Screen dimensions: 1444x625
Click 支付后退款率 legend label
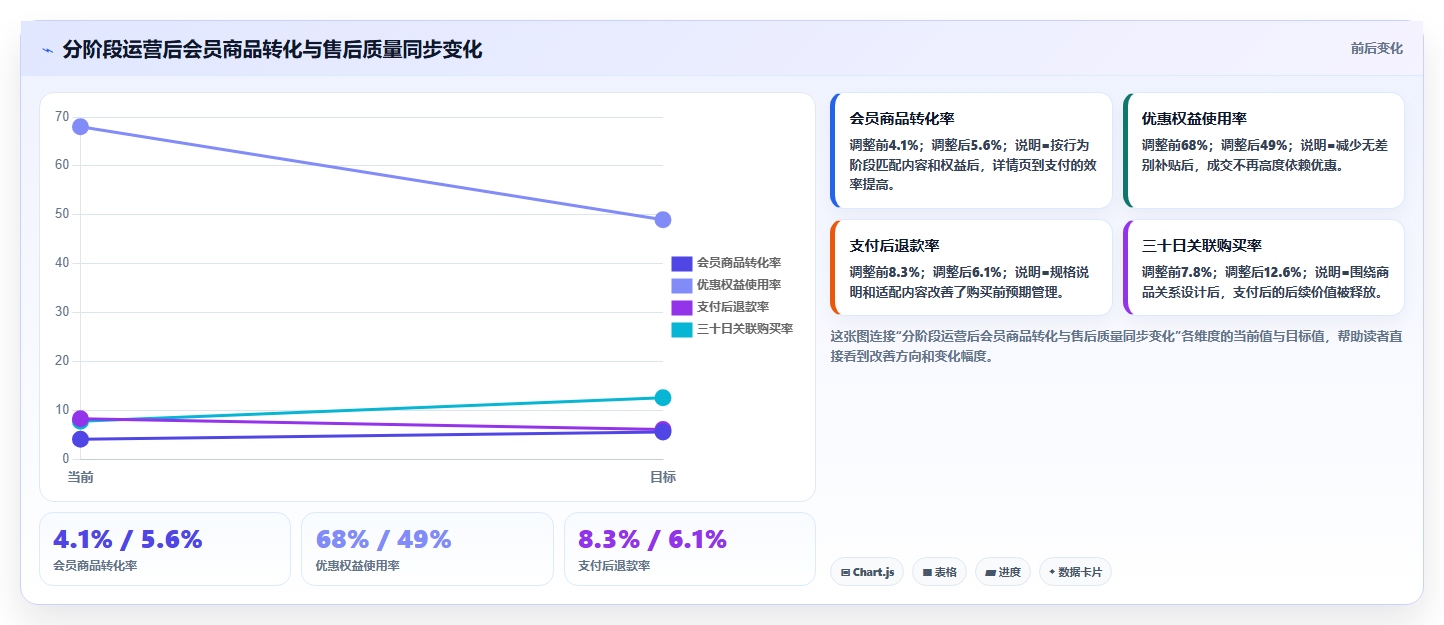pyautogui.click(x=733, y=307)
